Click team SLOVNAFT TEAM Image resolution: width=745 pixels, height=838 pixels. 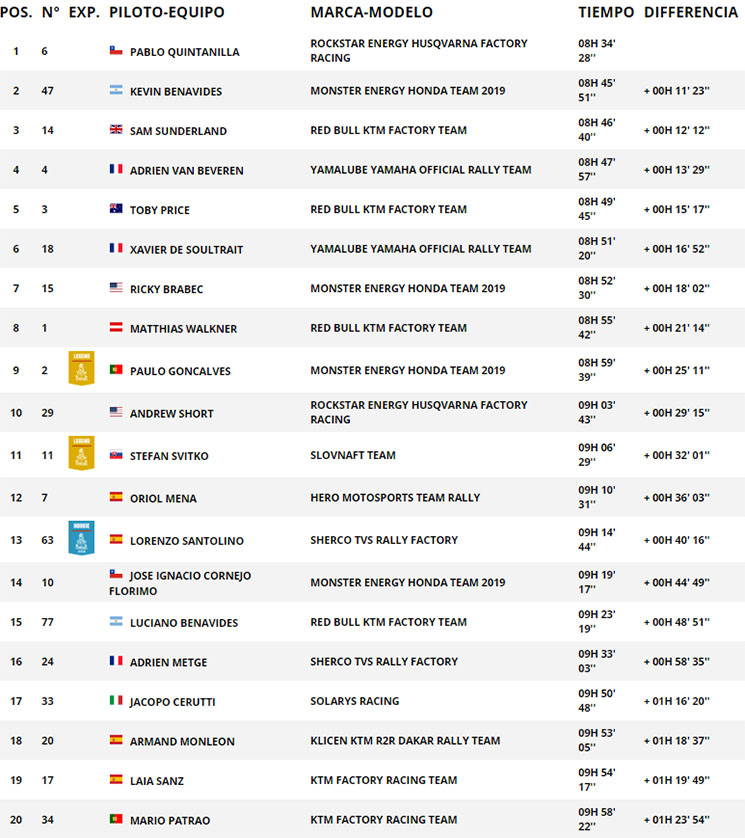coord(353,455)
